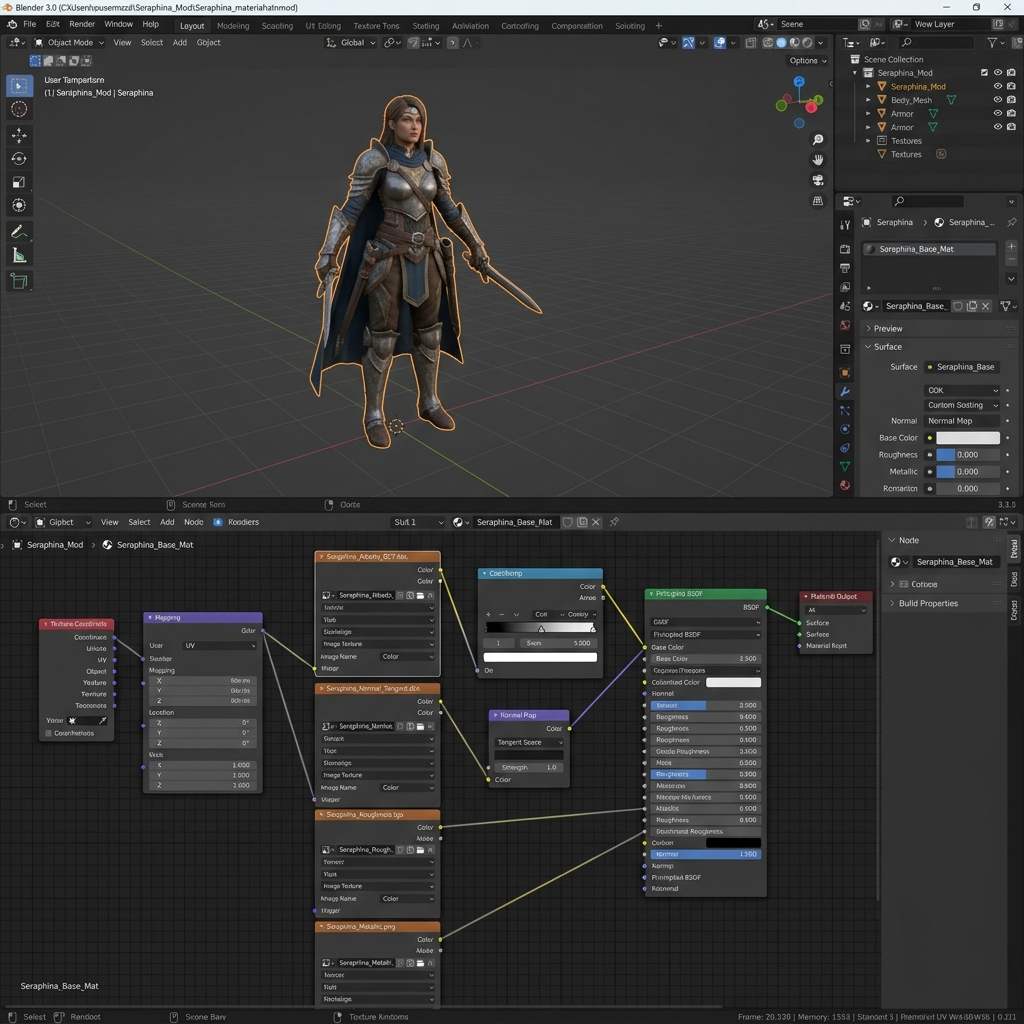Image resolution: width=1024 pixels, height=1024 pixels.
Task: Select Seraphina_Bace_Met material slot
Action: pos(929,249)
